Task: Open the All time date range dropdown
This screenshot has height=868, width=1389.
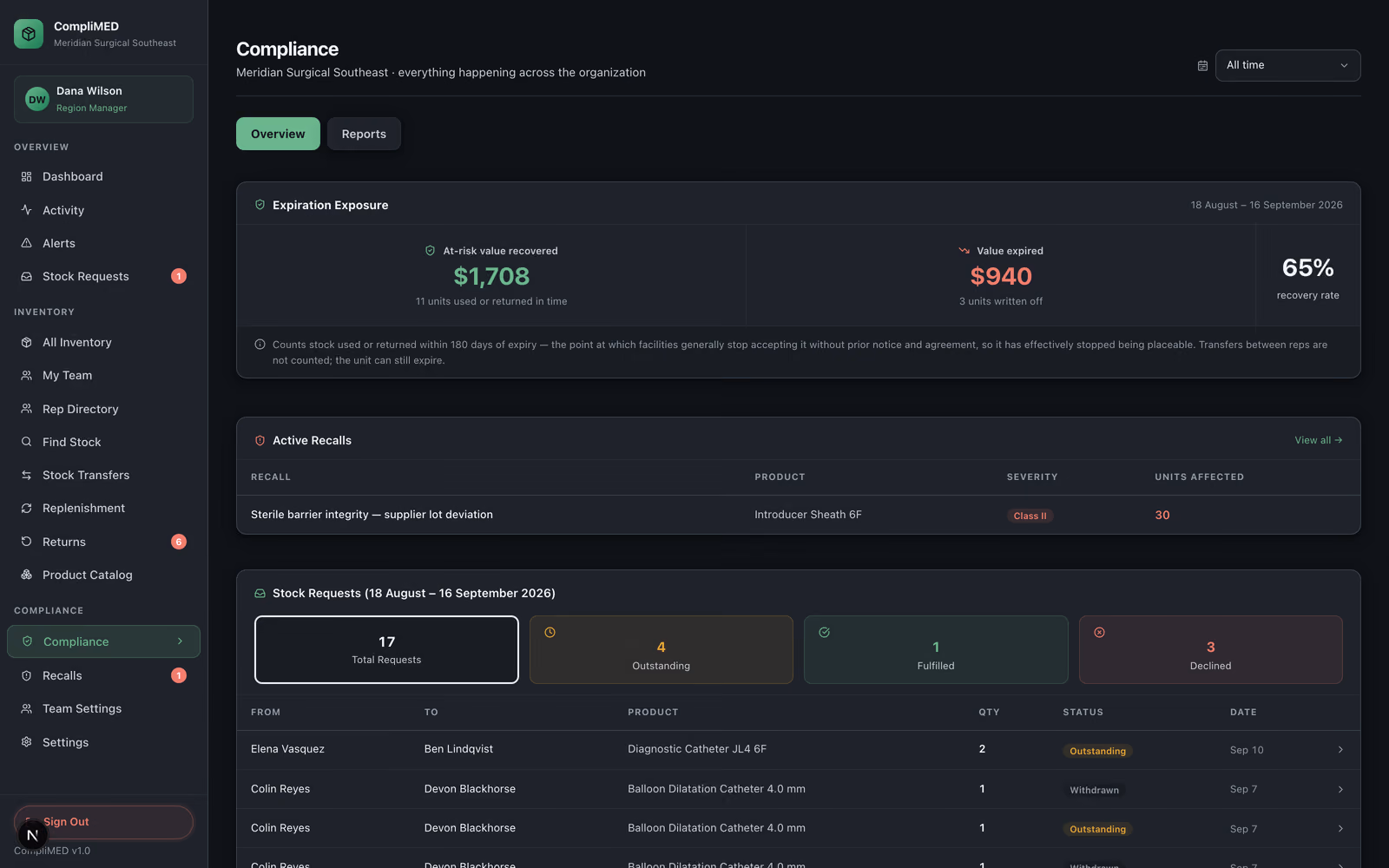Action: coord(1287,65)
